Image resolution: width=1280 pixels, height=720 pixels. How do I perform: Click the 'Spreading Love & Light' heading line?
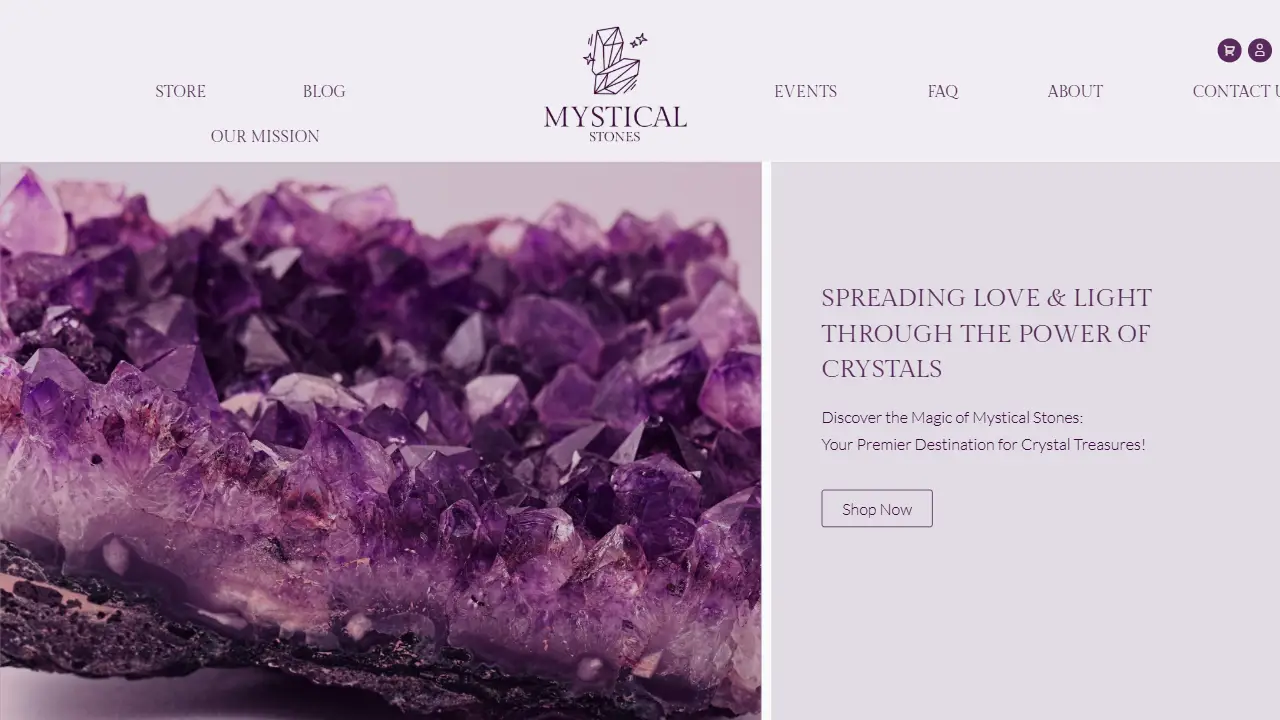(987, 298)
